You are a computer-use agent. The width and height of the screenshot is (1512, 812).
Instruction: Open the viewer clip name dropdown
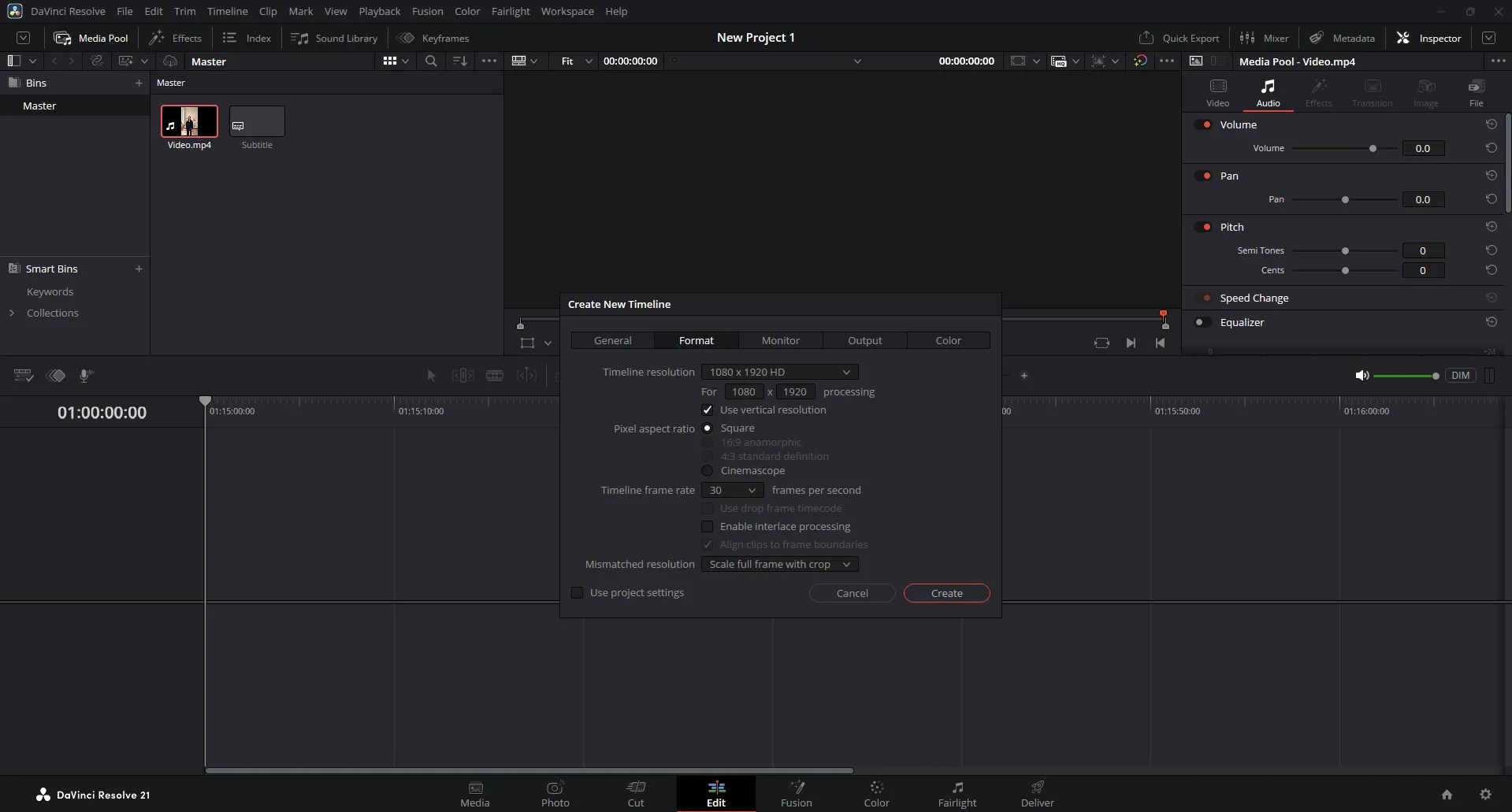[x=857, y=61]
